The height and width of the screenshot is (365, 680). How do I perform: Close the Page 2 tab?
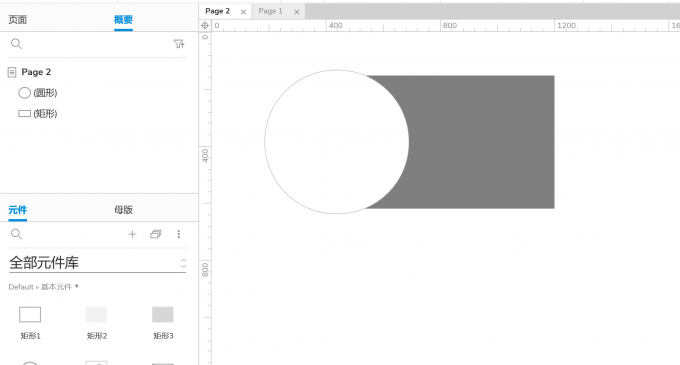coord(243,12)
